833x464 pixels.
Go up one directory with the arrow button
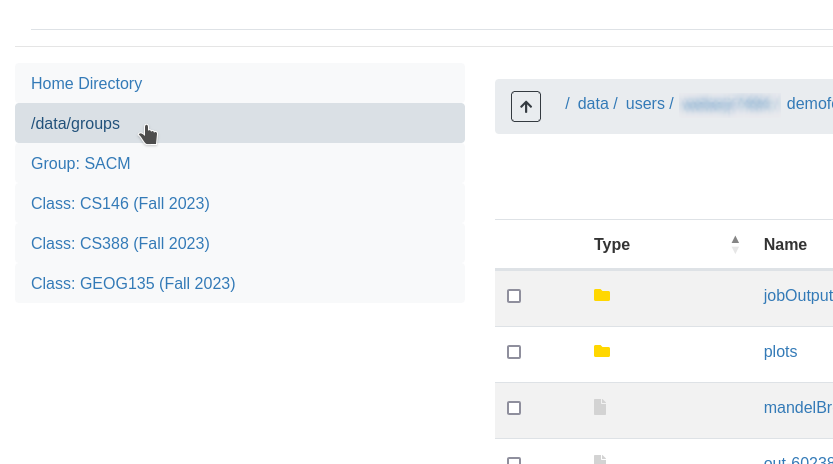(526, 106)
